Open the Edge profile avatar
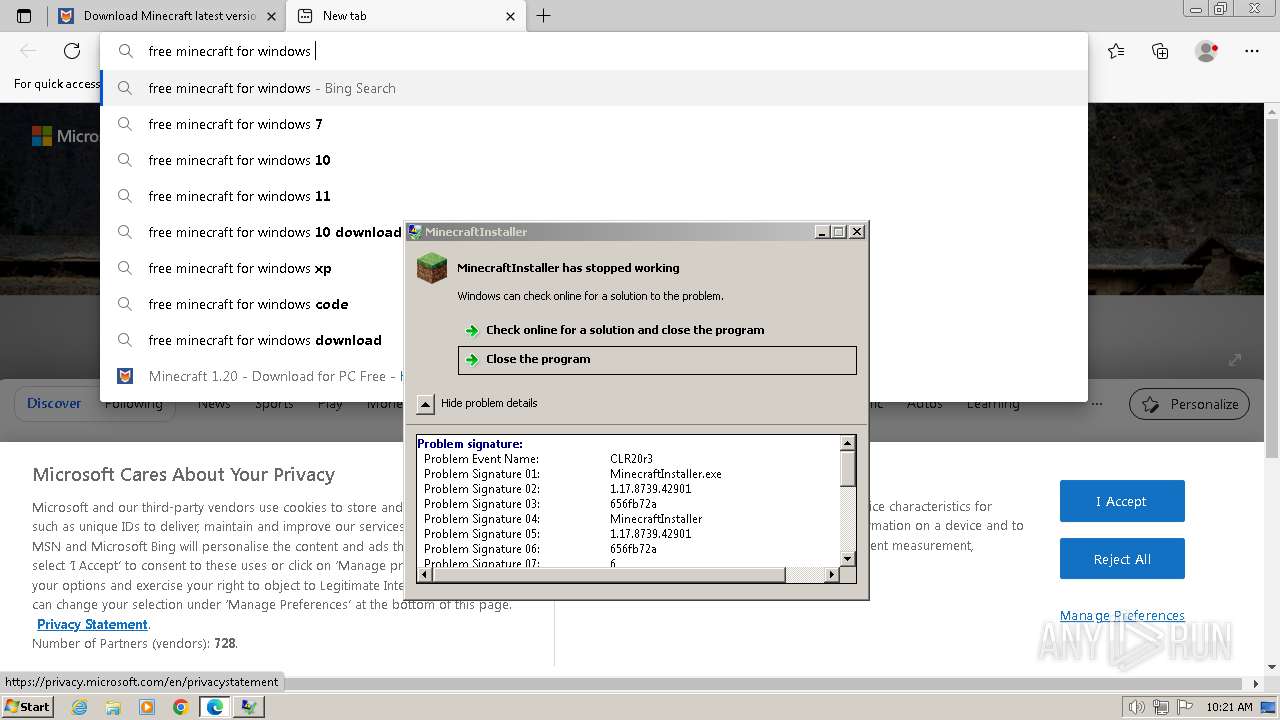 1207,51
